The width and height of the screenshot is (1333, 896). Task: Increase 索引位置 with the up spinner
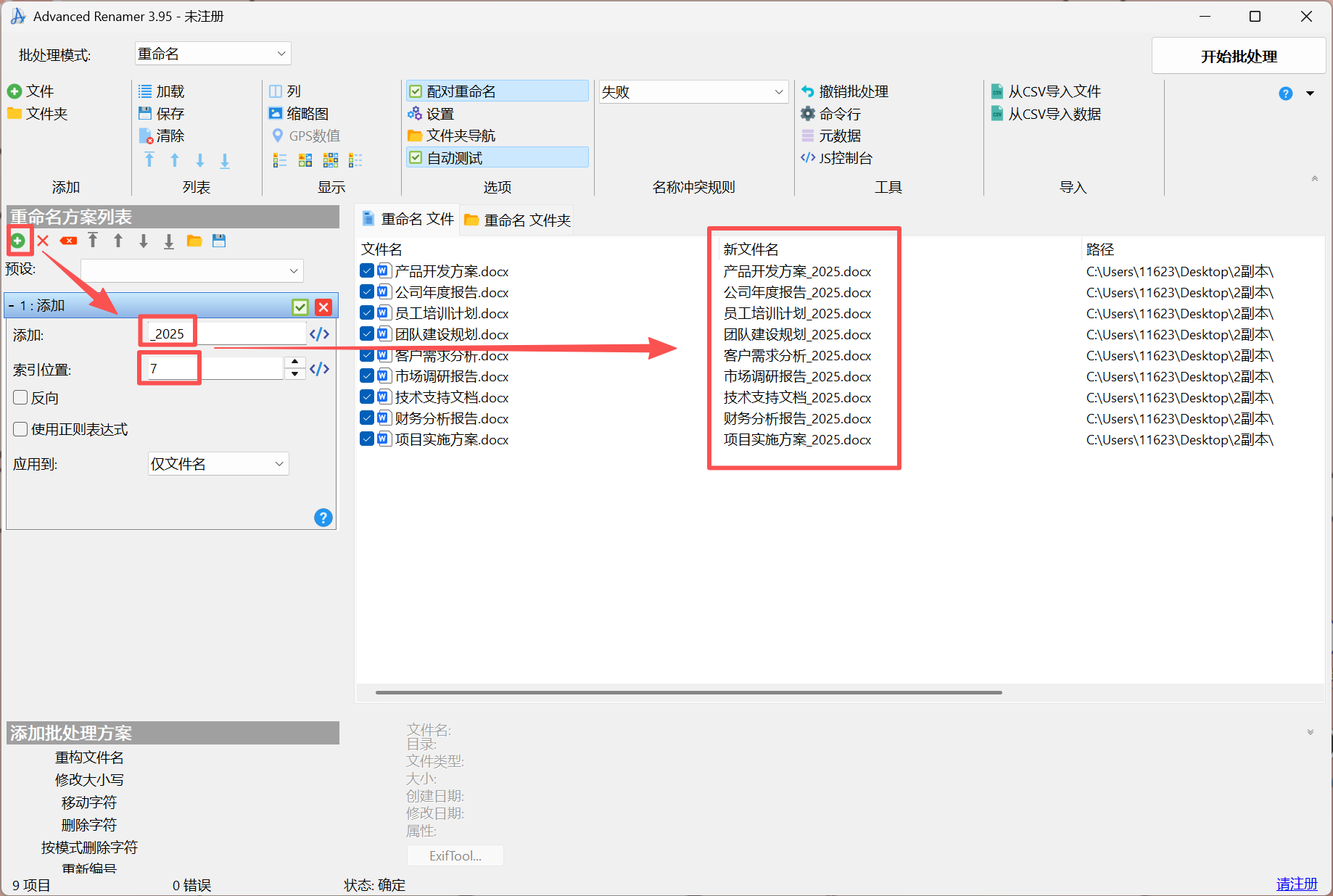(294, 362)
